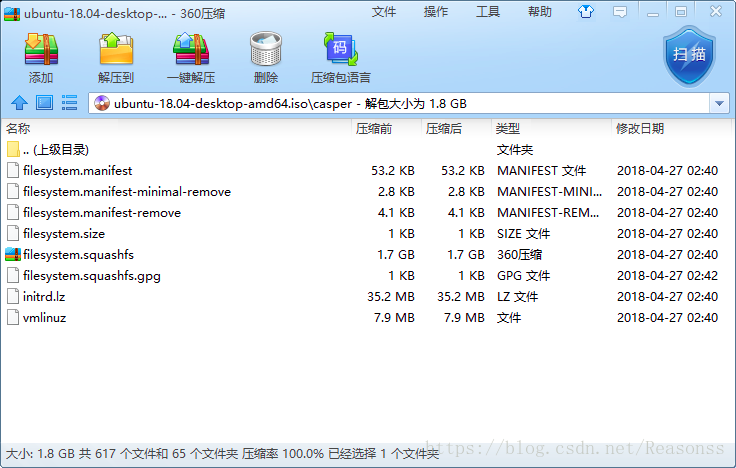This screenshot has width=736, height=468.
Task: Open the 帮助 menu
Action: click(540, 12)
